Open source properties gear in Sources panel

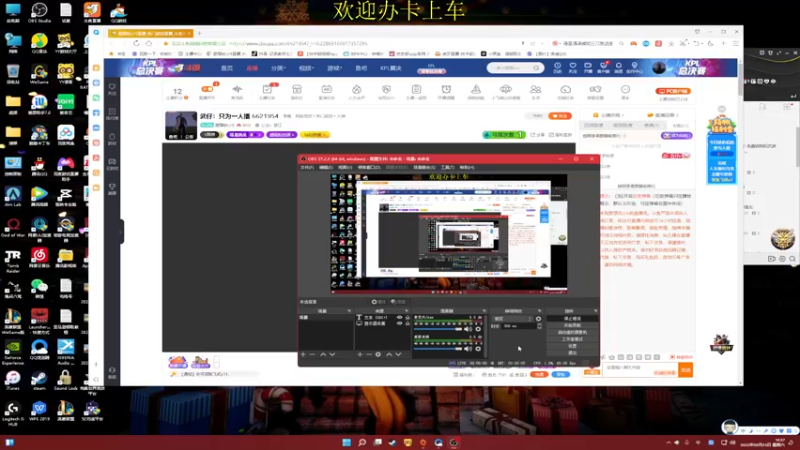click(x=378, y=354)
